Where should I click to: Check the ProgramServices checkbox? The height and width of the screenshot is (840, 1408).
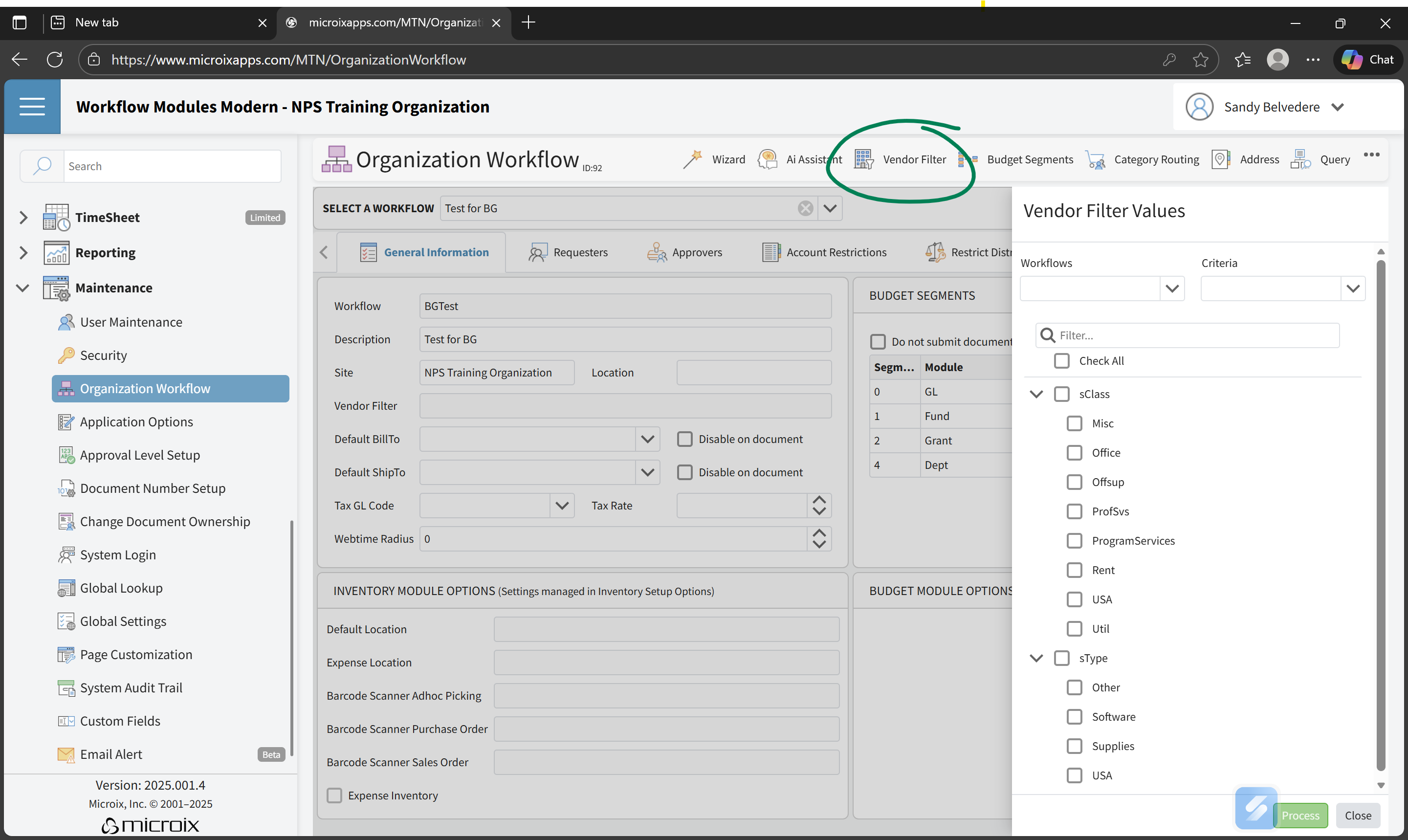point(1075,541)
